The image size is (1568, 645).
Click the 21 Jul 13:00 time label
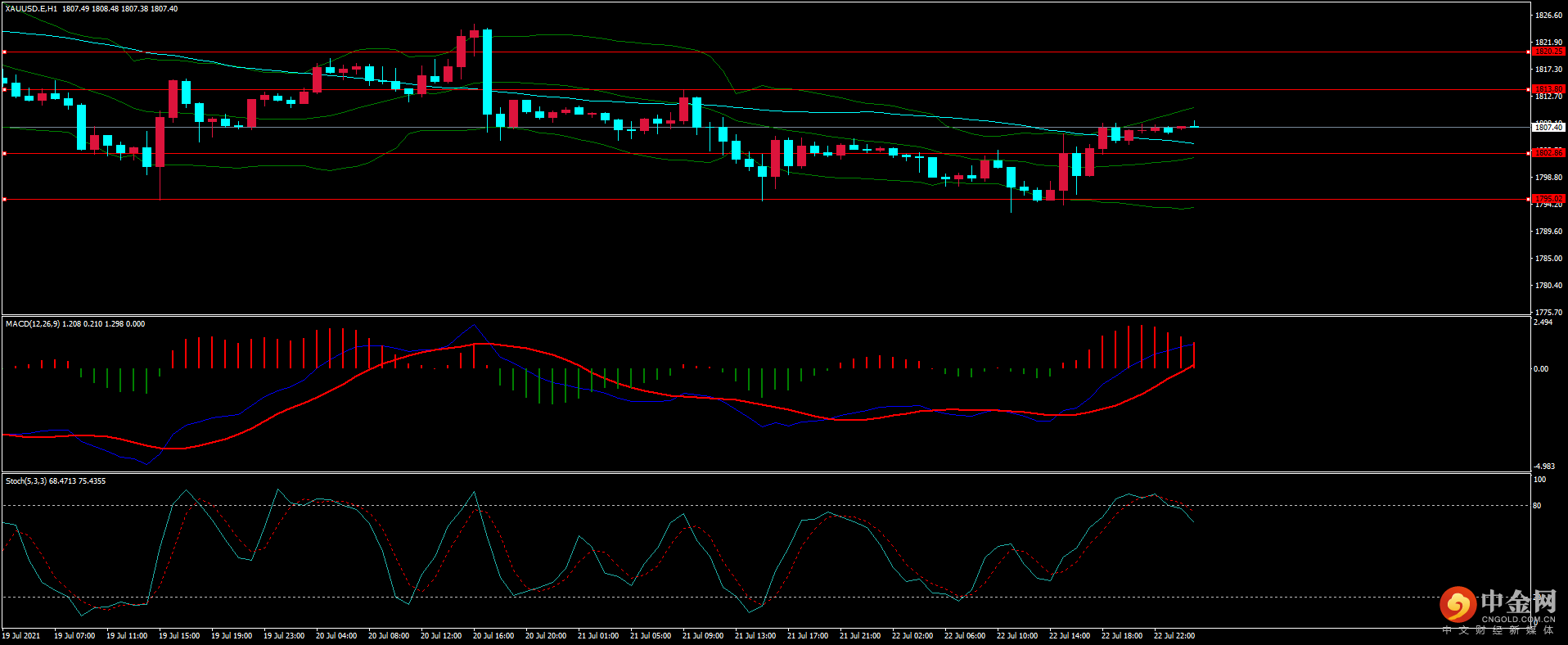coord(755,636)
